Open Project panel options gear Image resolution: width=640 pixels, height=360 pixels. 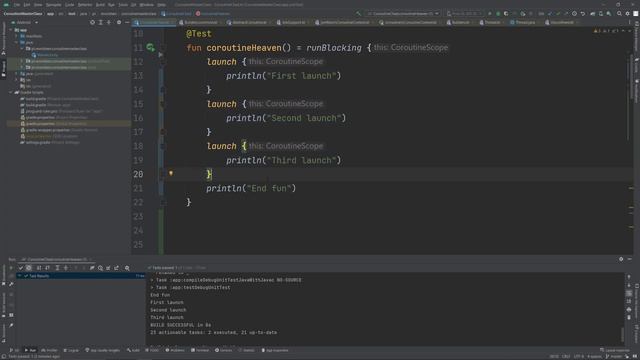point(119,22)
